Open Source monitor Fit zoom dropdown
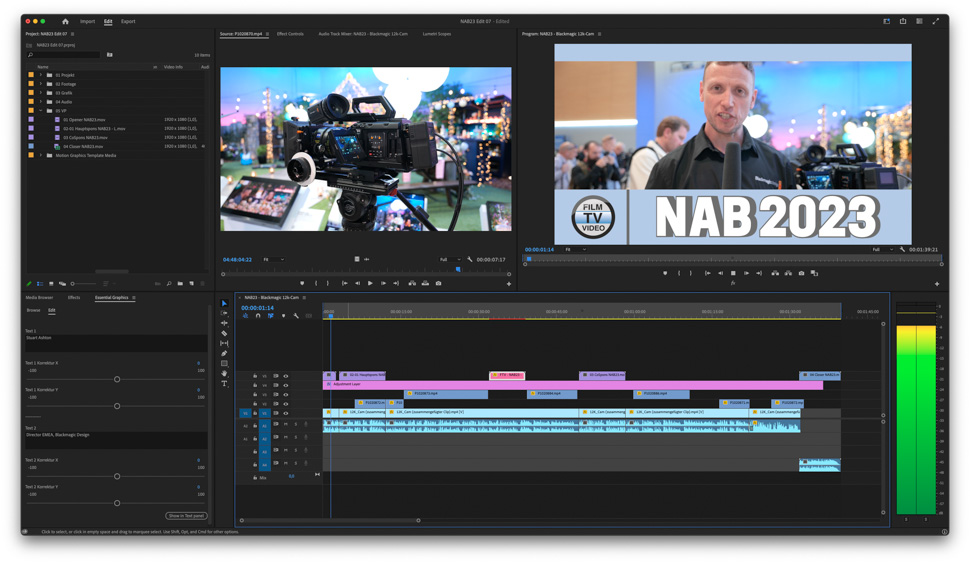Image resolution: width=970 pixels, height=563 pixels. pyautogui.click(x=273, y=259)
